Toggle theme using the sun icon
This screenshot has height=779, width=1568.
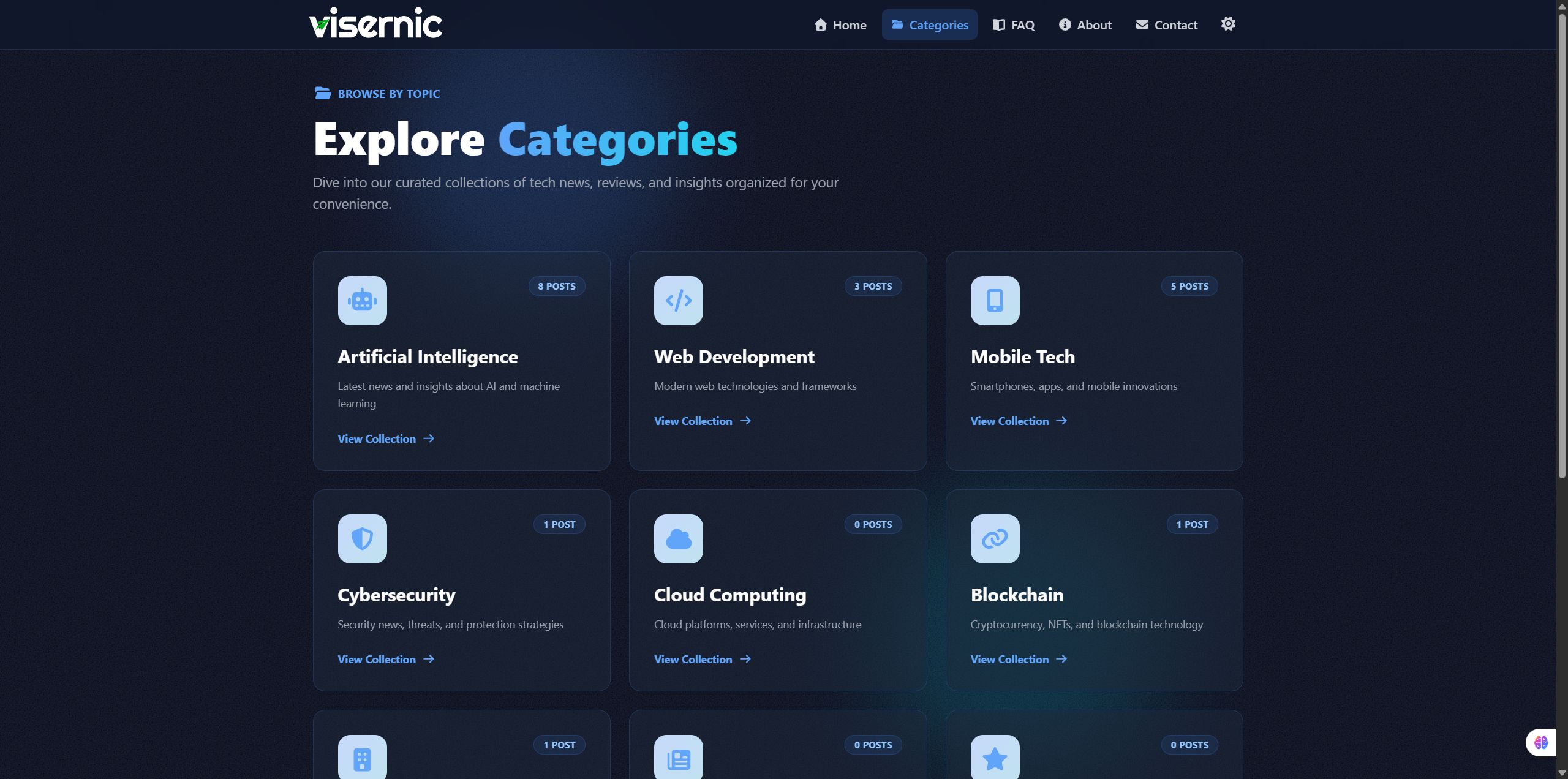(1227, 24)
